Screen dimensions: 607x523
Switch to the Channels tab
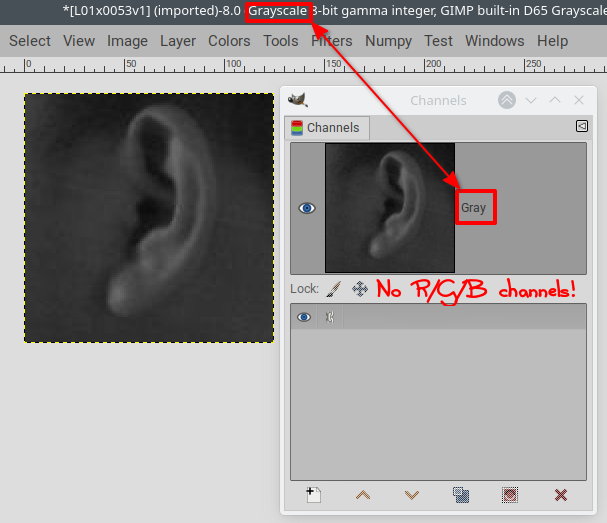[x=326, y=128]
